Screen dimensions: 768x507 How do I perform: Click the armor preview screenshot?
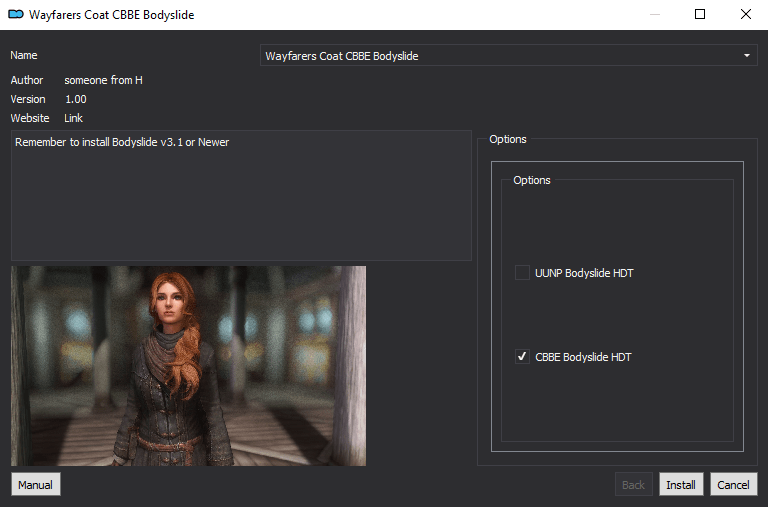[189, 366]
